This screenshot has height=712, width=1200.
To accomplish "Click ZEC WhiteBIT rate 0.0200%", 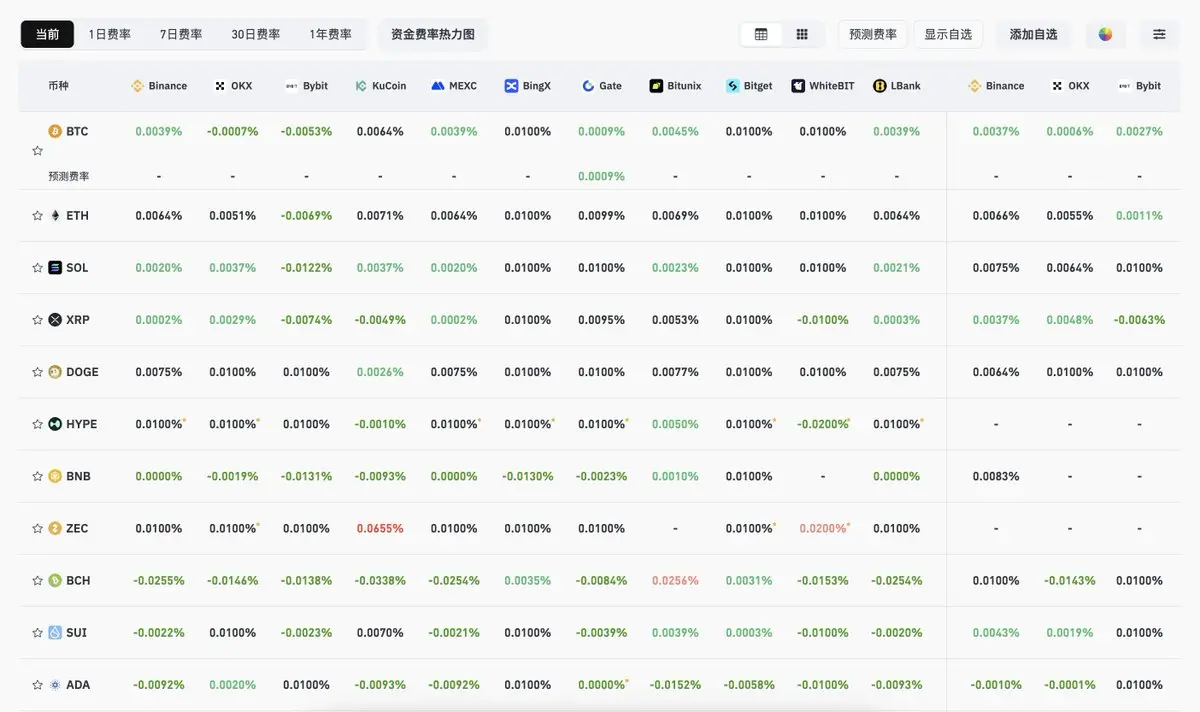I will pyautogui.click(x=823, y=528).
